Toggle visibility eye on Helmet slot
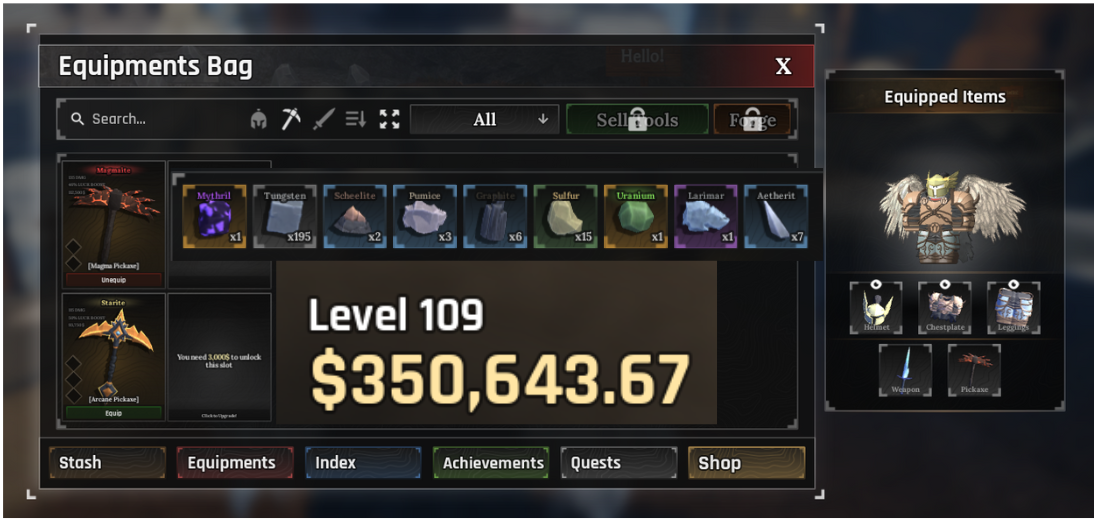The height and width of the screenshot is (520, 1097). coord(876,284)
